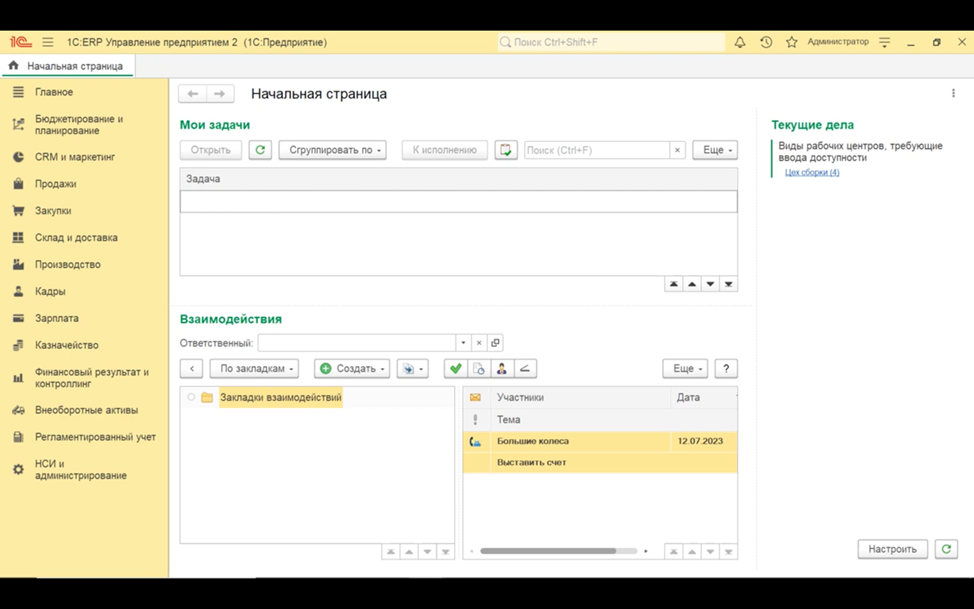974x609 pixels.
Task: Jump to last row in Мои задачи
Action: (729, 284)
